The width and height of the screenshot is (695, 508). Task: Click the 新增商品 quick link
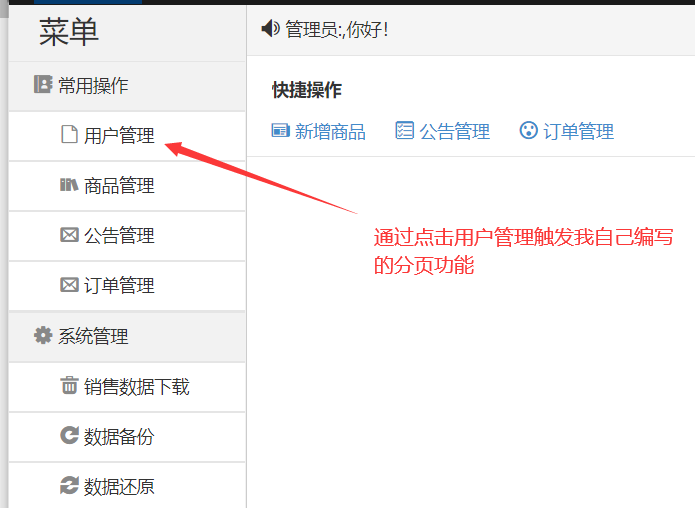click(x=318, y=132)
